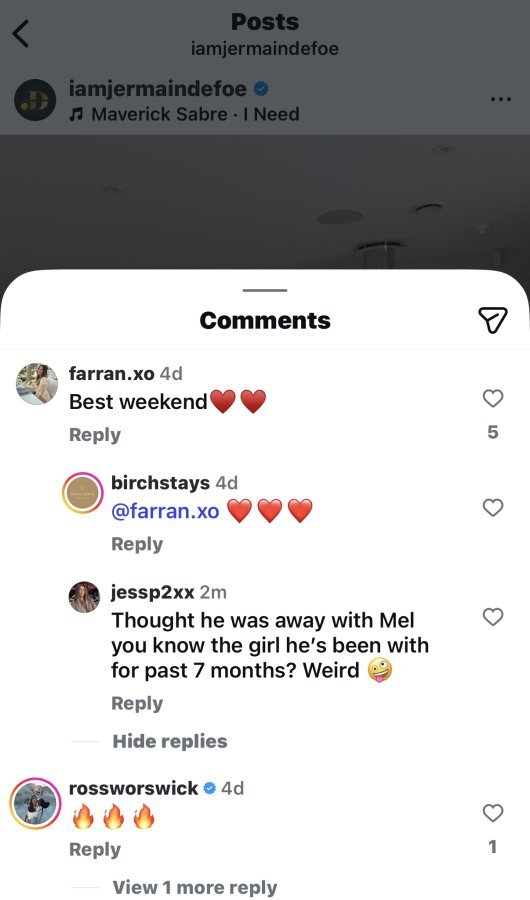The image size is (530, 900).
Task: Expand View 1 more reply
Action: 195,887
